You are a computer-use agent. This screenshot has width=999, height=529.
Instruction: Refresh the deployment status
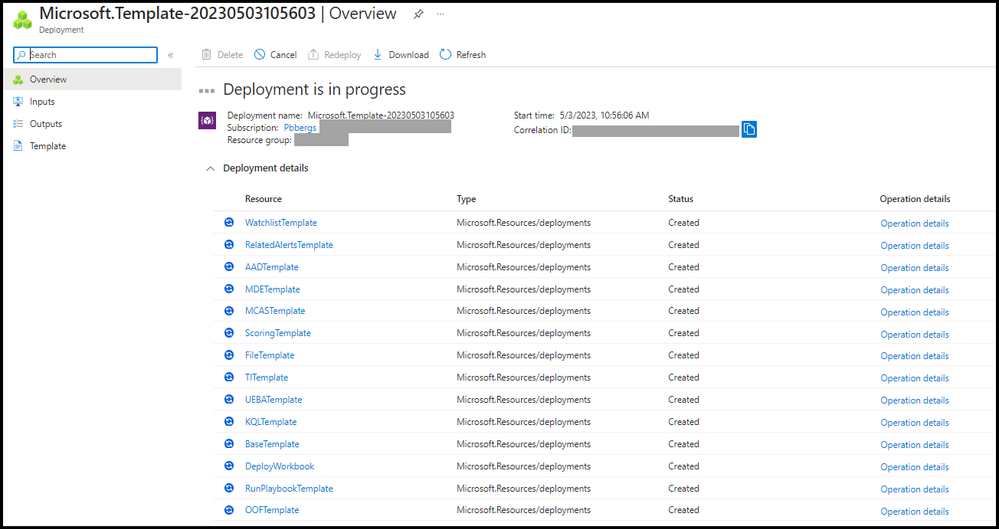point(463,55)
